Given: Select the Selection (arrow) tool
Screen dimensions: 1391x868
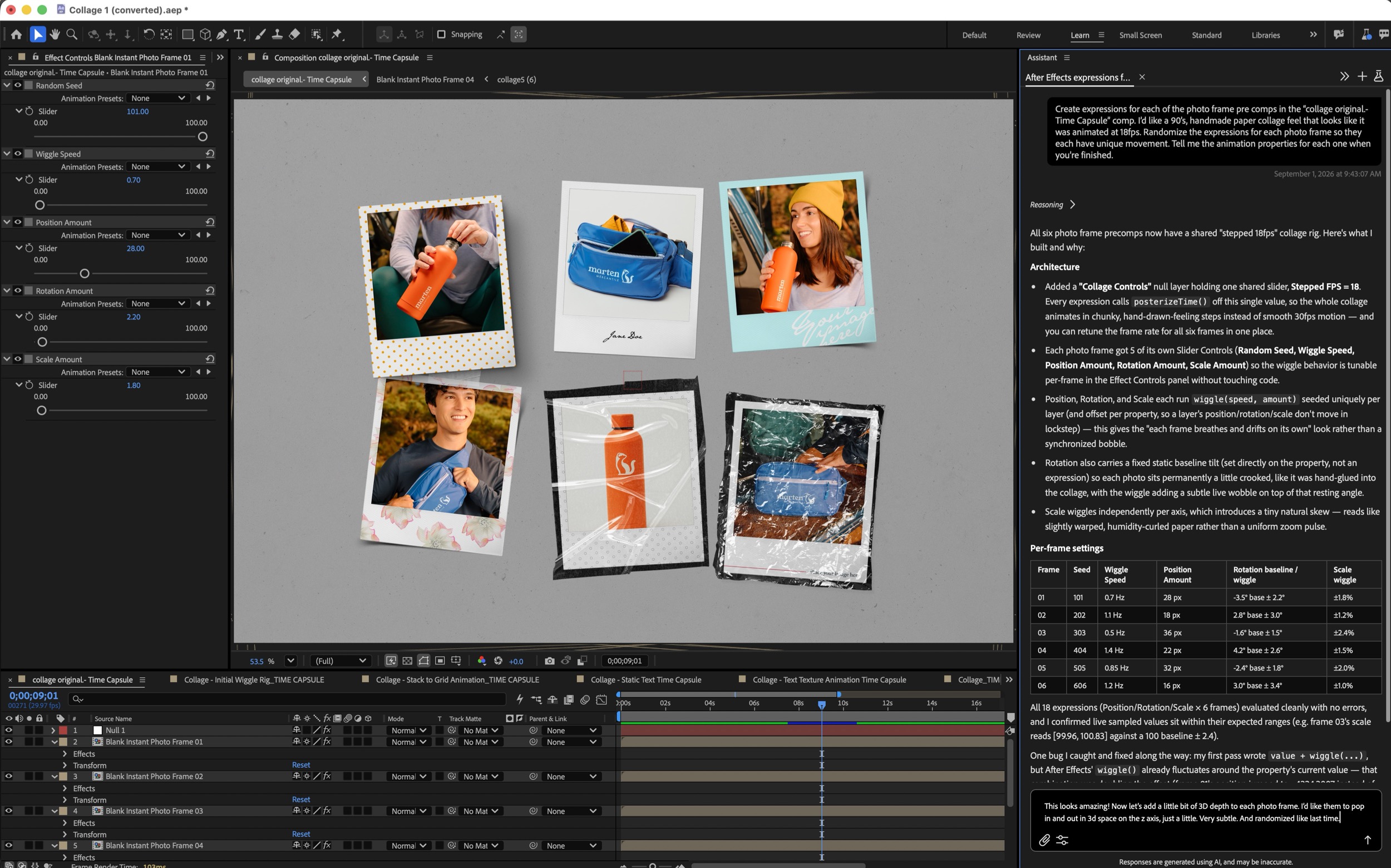Looking at the screenshot, I should tap(37, 34).
